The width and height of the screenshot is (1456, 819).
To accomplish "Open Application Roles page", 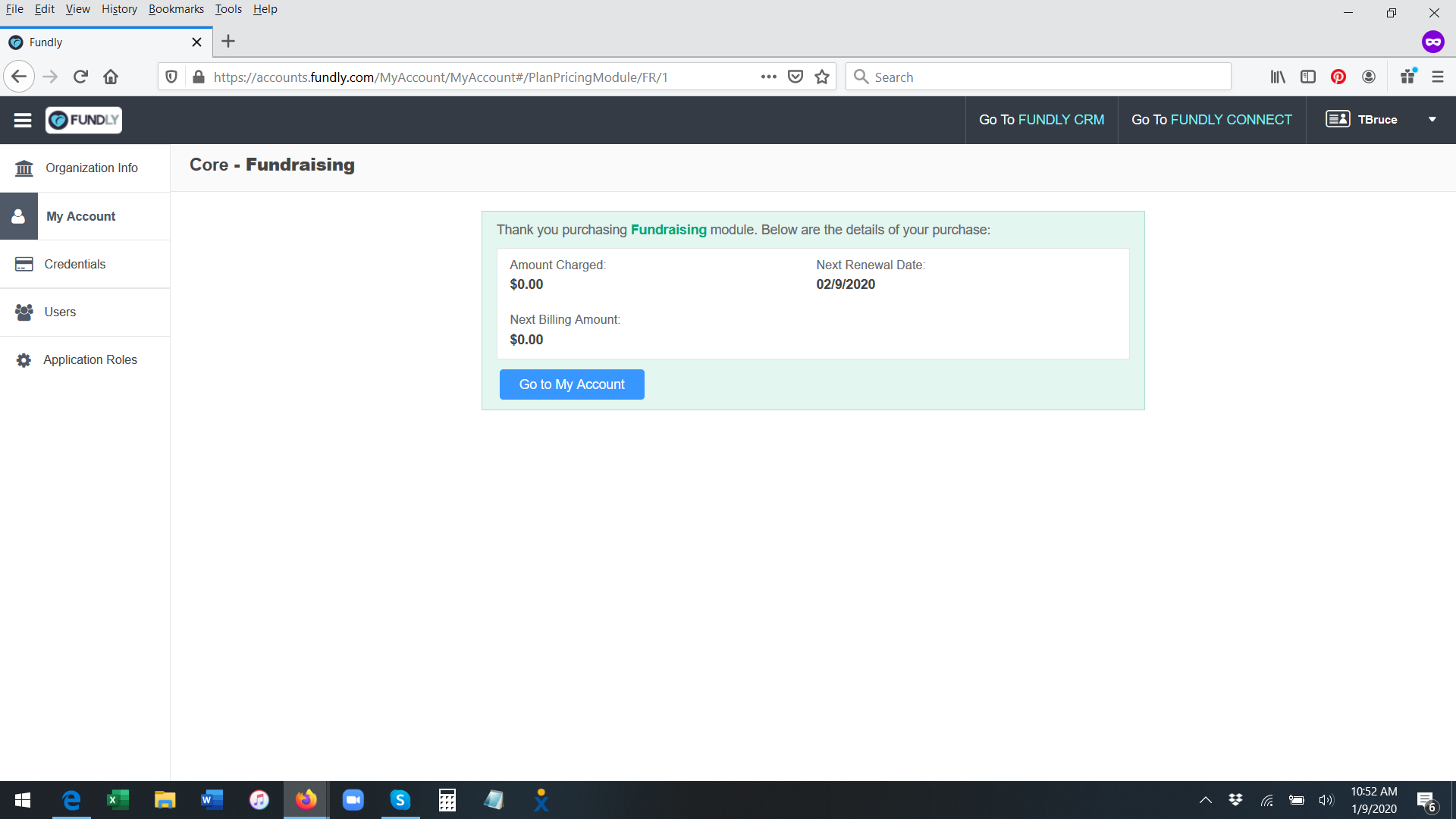I will 85,359.
